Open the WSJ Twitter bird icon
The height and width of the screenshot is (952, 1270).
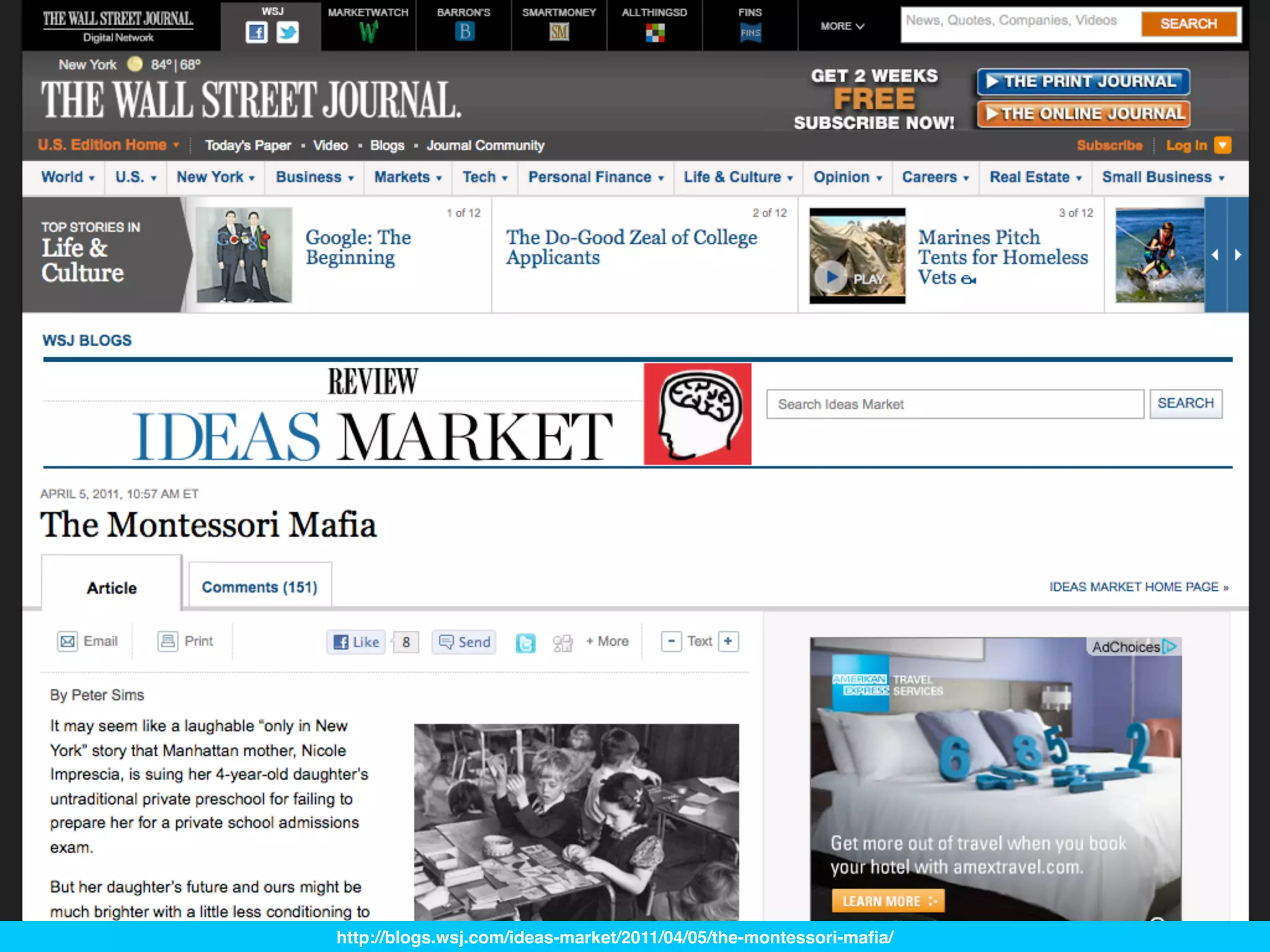(287, 32)
